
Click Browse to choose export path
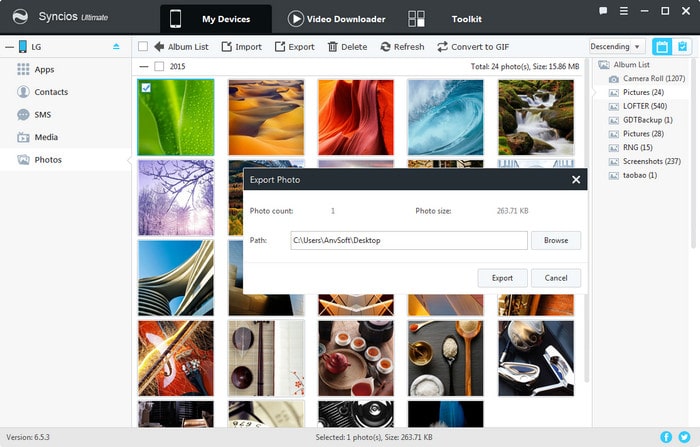[x=556, y=240]
